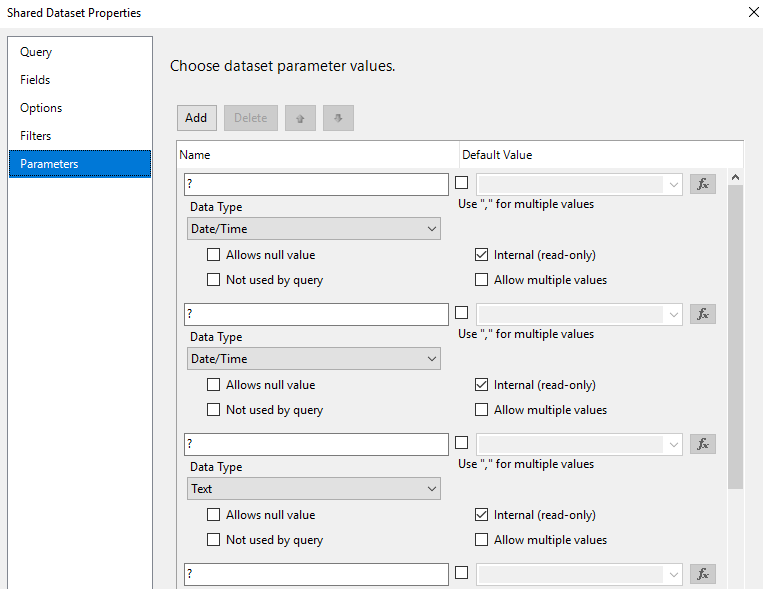Click the first parameter name field
The width and height of the screenshot is (763, 589).
[x=317, y=184]
